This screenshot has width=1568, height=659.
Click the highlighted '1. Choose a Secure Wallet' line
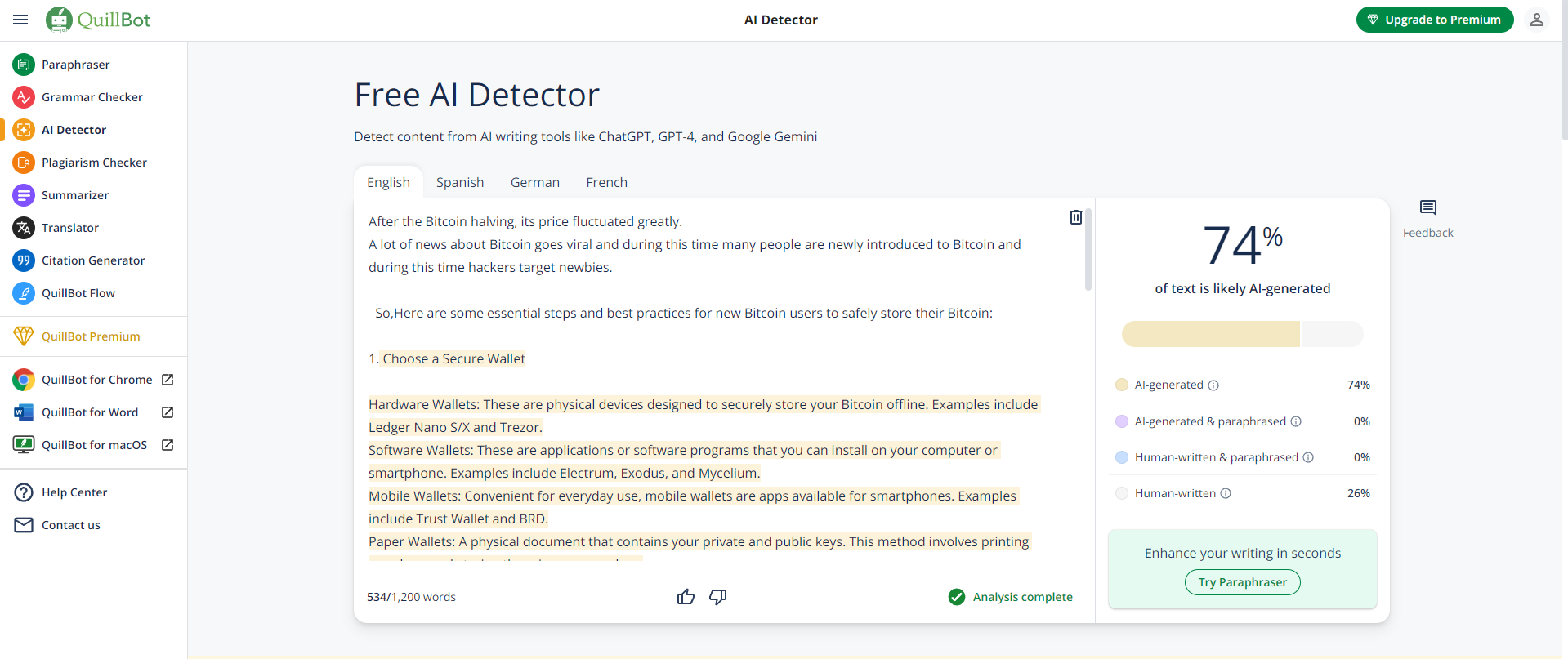447,358
